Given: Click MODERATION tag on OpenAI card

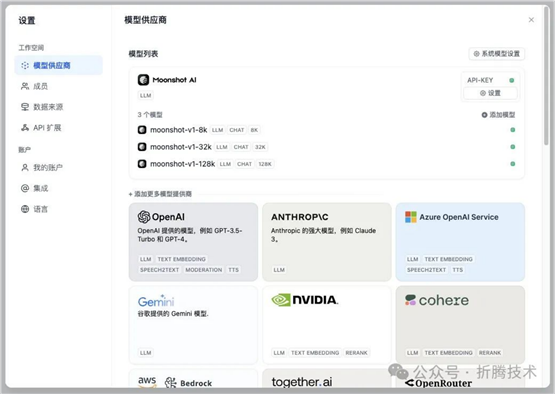Looking at the screenshot, I should 204,270.
